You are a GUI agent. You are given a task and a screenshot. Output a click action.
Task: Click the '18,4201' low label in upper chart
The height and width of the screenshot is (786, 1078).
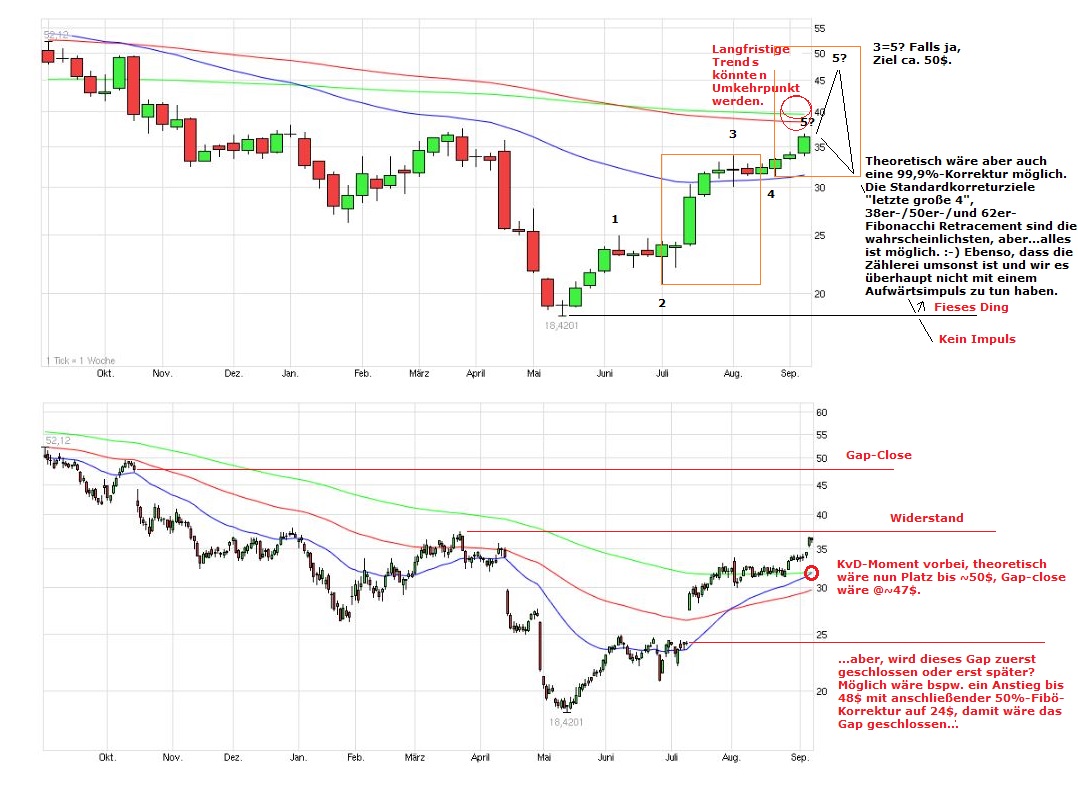coord(562,324)
